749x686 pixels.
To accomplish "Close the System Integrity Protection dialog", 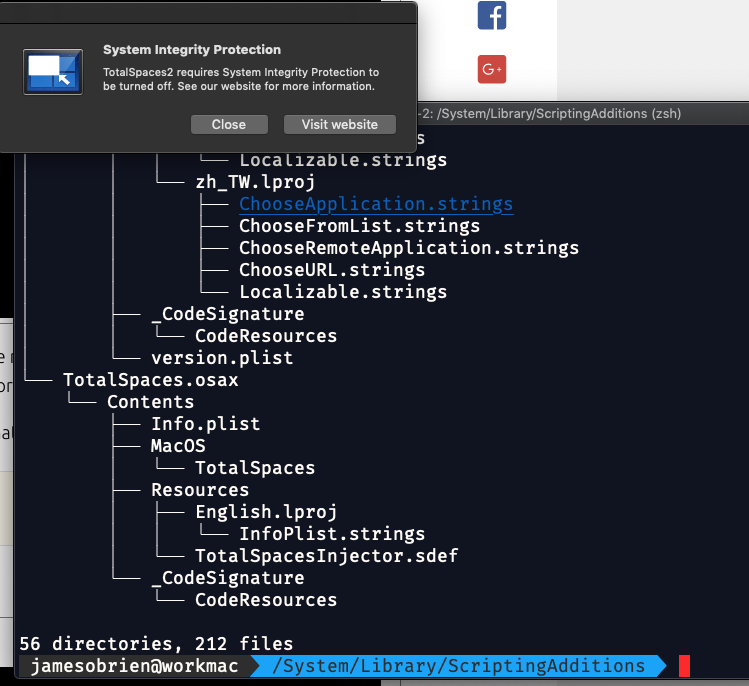I will [229, 125].
